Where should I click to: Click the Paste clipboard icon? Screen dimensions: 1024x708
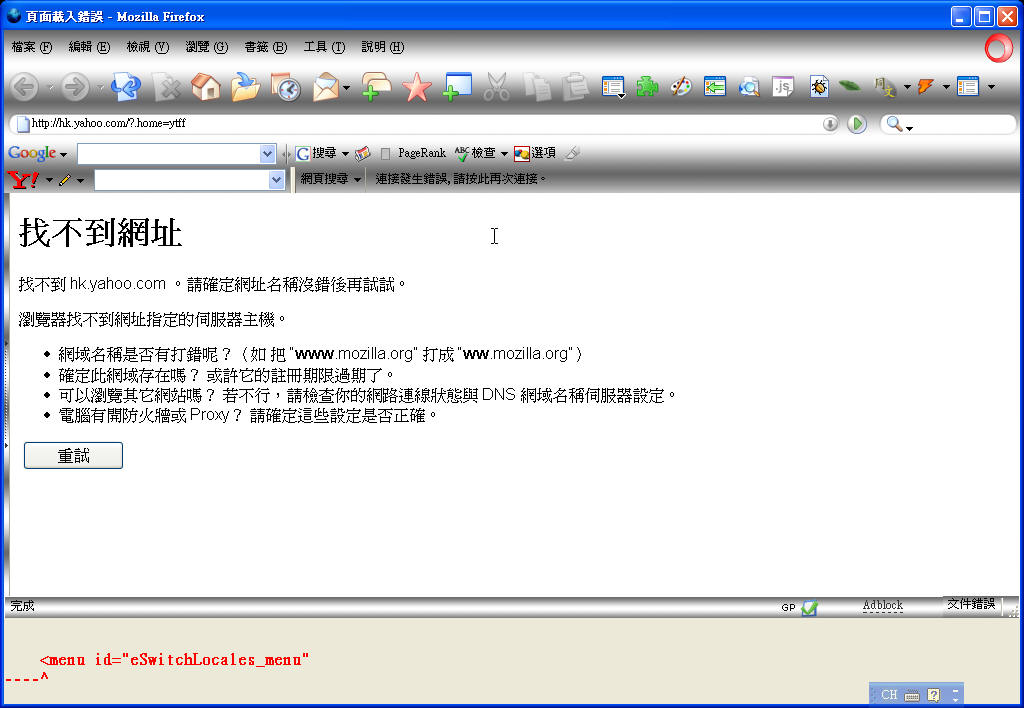click(x=576, y=87)
